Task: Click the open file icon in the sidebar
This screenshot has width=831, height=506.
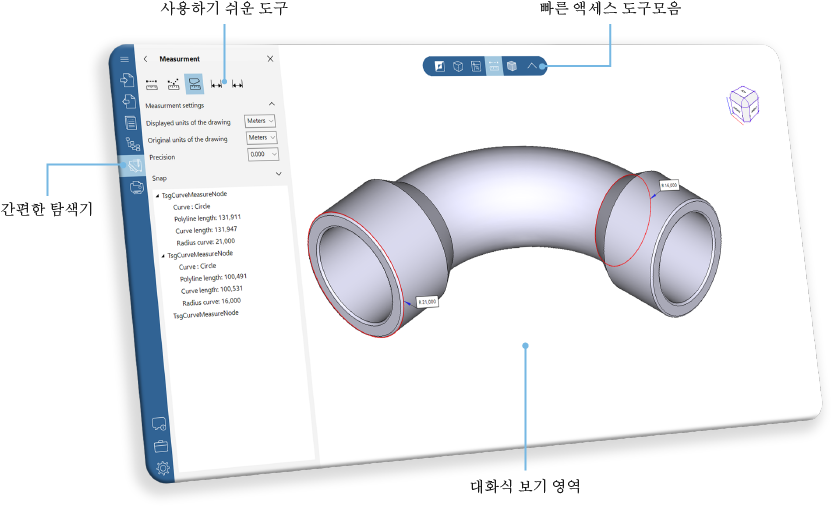Action: (127, 79)
